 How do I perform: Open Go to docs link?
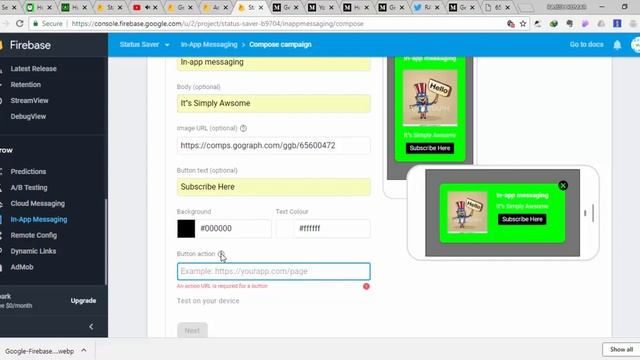586,44
